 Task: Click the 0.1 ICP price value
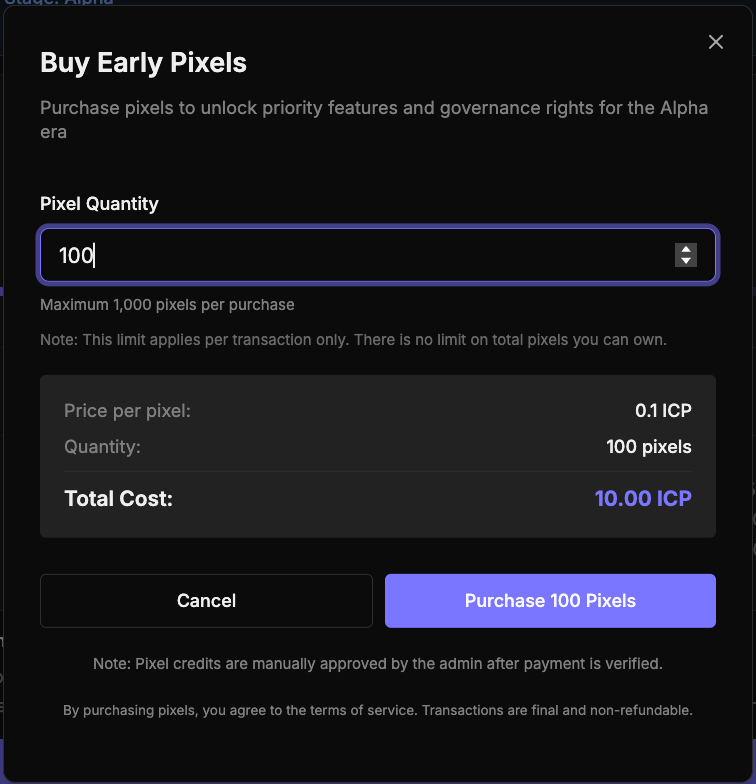(663, 411)
